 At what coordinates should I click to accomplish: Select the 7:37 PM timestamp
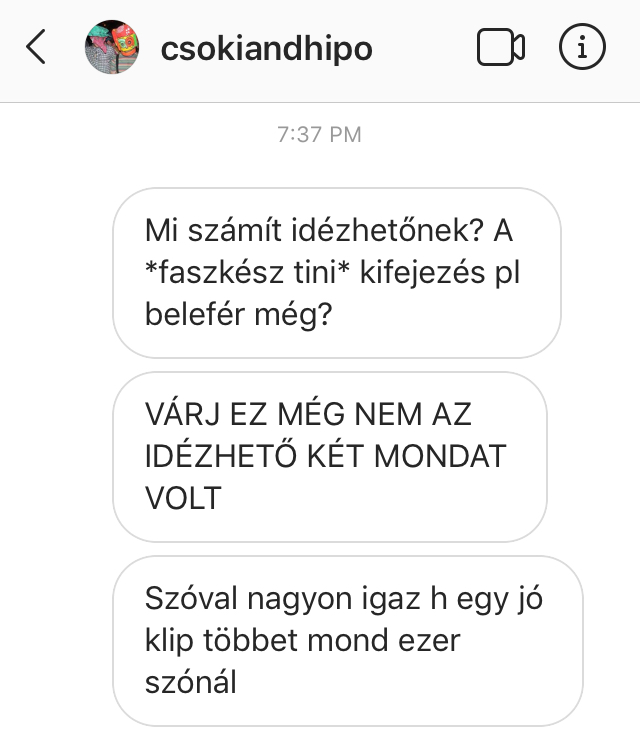point(319,135)
